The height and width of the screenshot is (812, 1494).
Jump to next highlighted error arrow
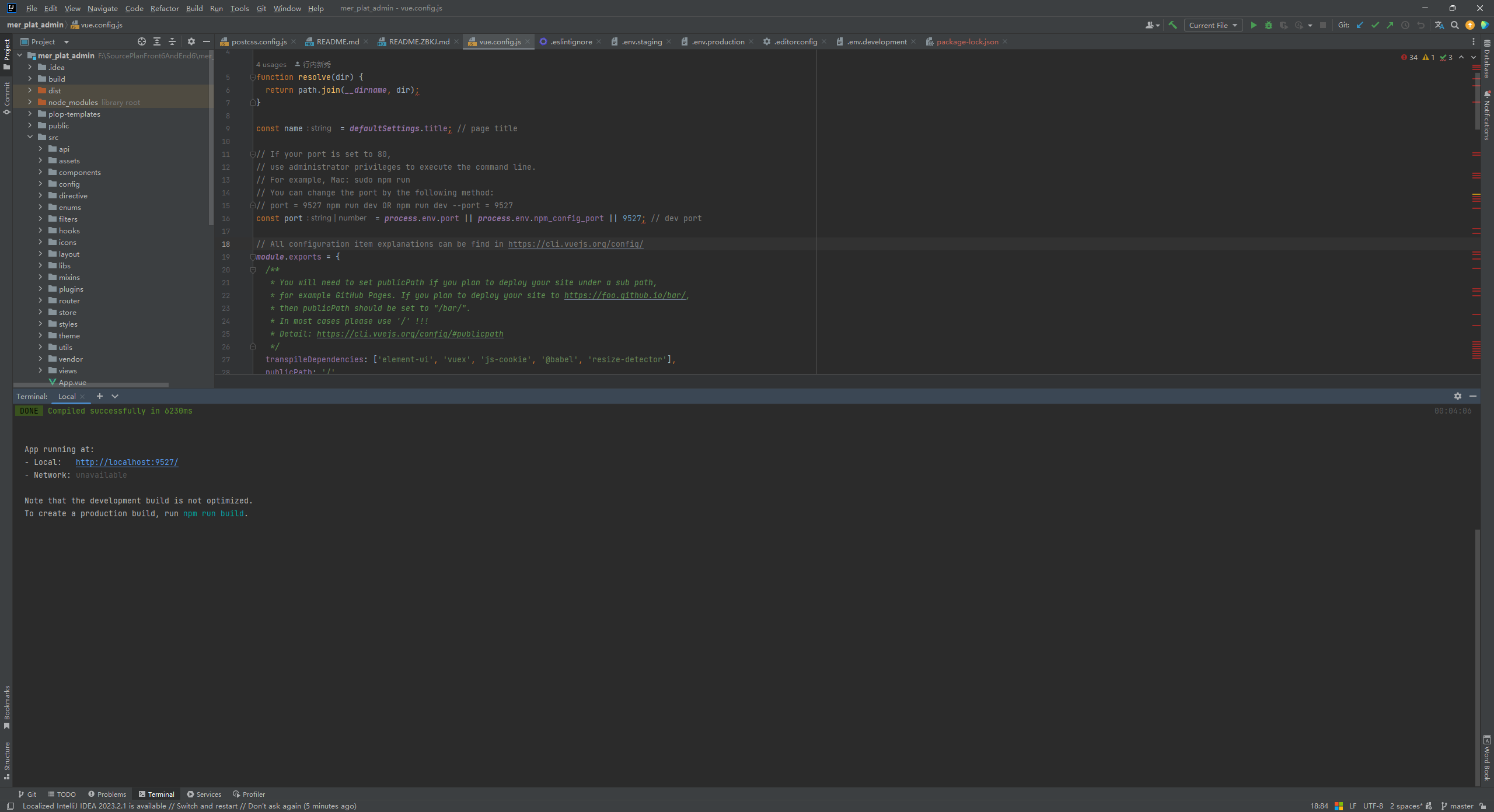click(x=1474, y=57)
